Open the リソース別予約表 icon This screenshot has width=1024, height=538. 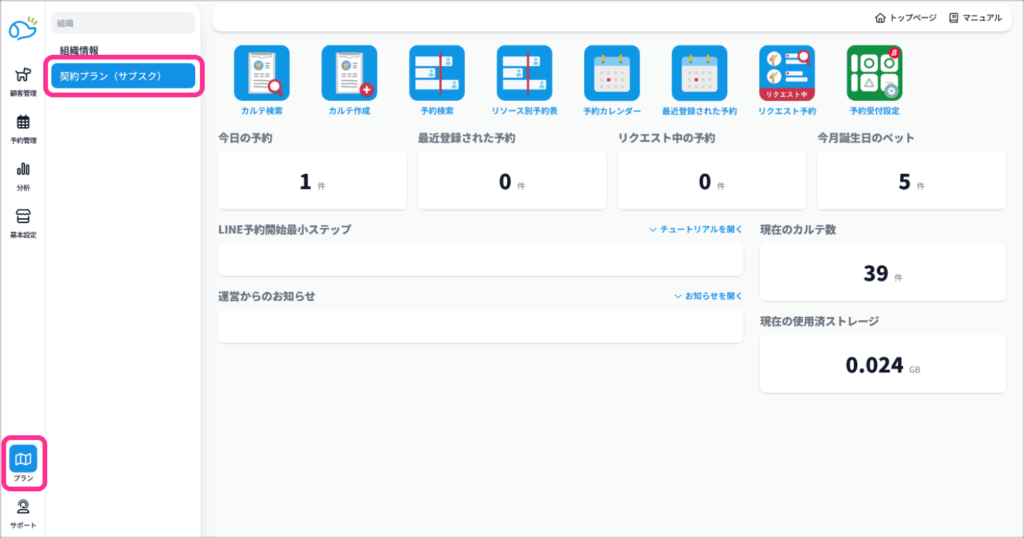524,73
